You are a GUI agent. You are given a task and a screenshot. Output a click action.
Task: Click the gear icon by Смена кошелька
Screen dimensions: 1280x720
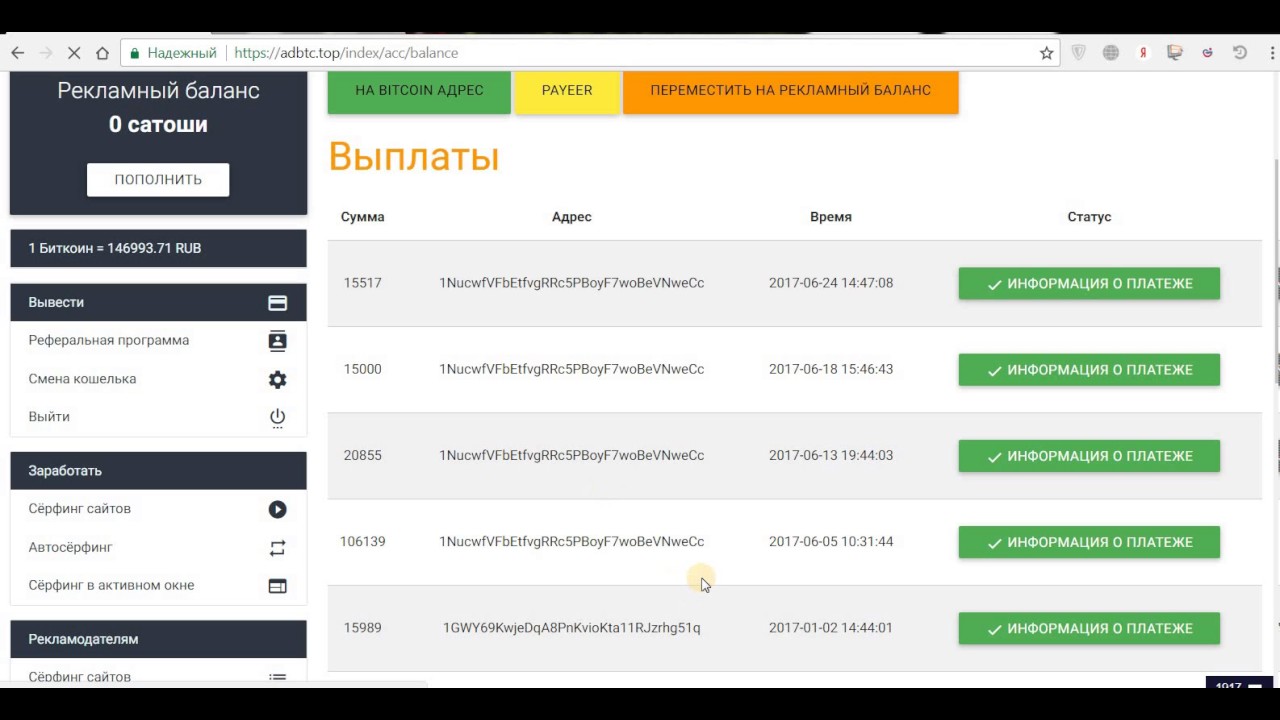pos(278,379)
